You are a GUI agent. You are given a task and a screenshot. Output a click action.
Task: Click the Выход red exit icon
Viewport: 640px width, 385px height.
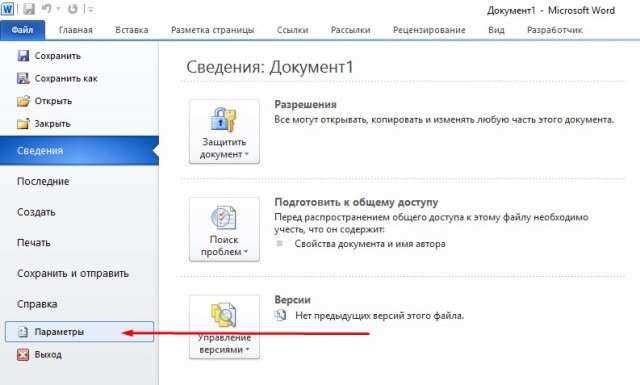[23, 354]
